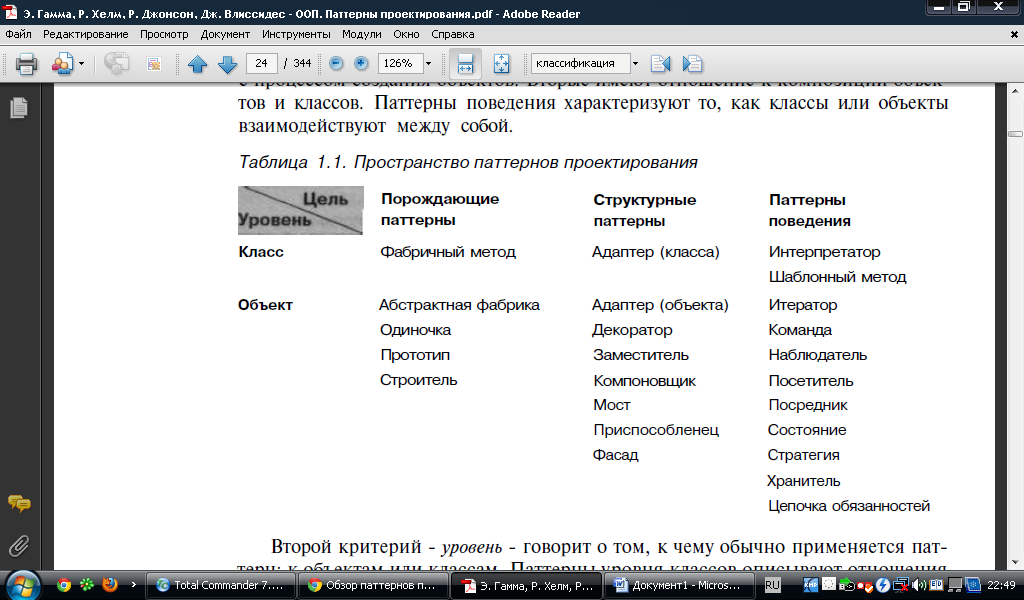Click scrollbar up arrow

[1015, 91]
